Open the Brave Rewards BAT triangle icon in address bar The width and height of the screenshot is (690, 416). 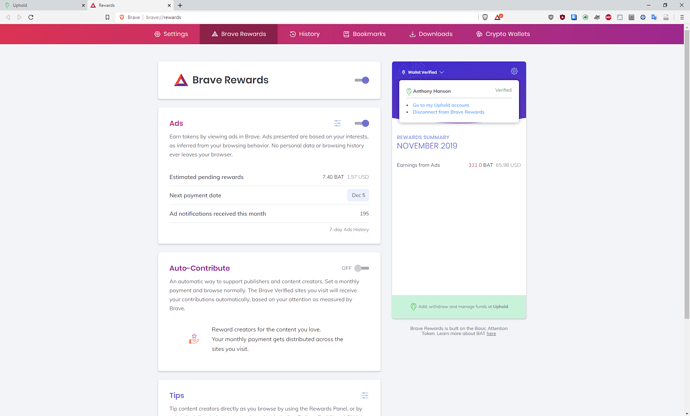498,17
